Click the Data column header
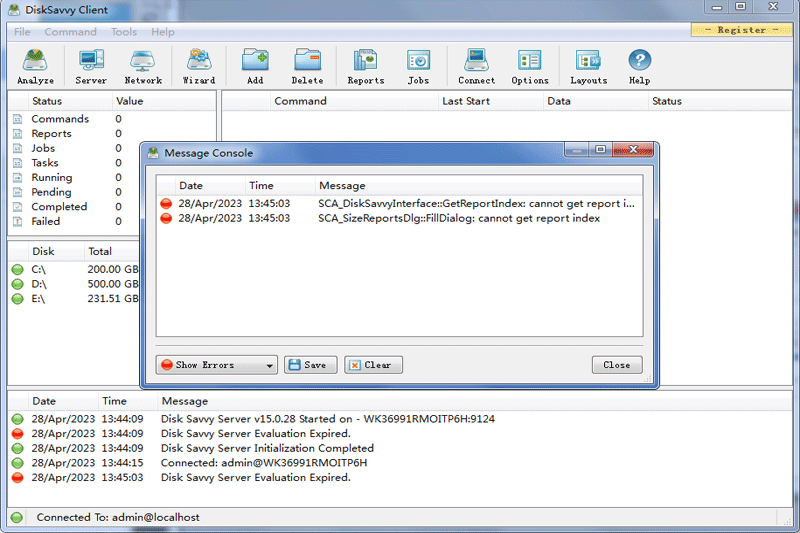 [596, 101]
